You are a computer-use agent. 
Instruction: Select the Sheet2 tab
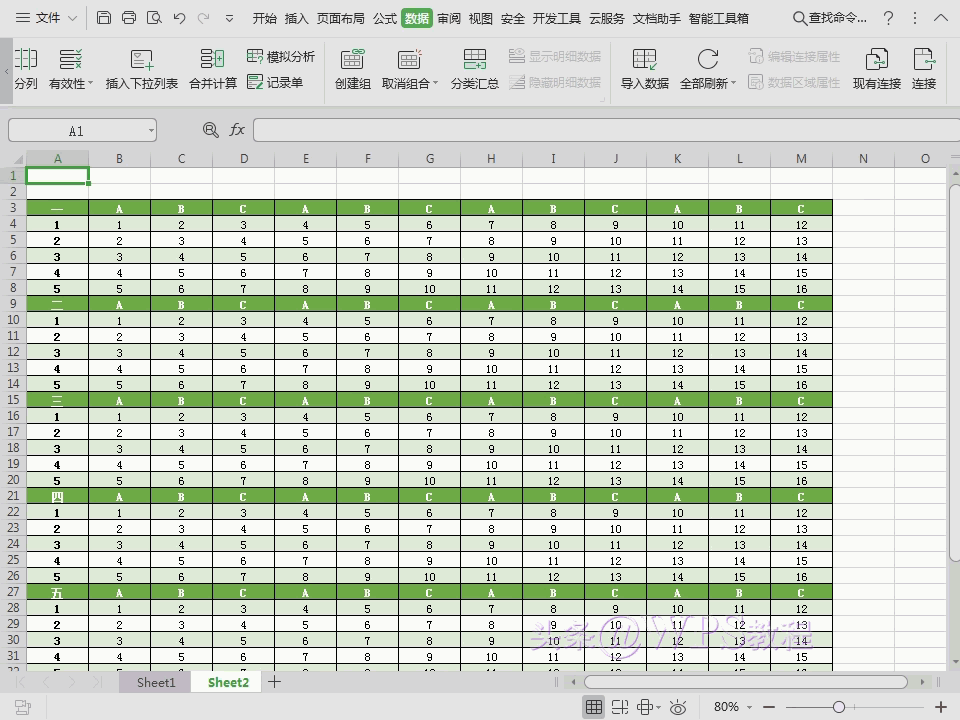[x=228, y=682]
